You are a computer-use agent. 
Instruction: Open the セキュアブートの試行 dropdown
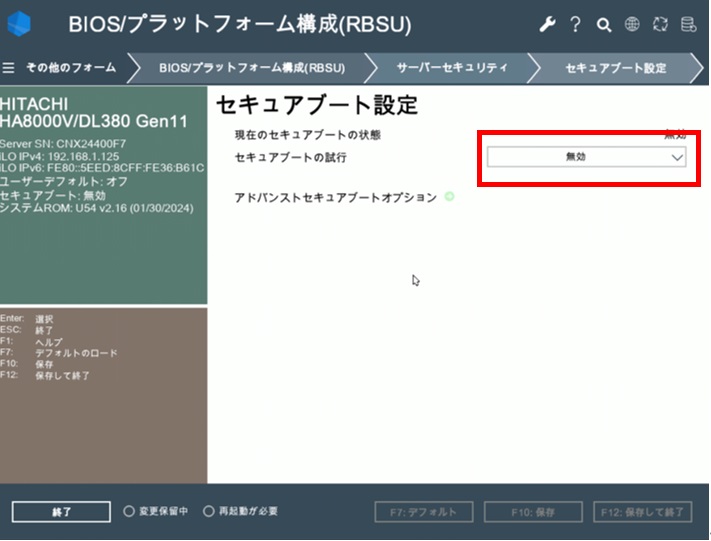[586, 157]
